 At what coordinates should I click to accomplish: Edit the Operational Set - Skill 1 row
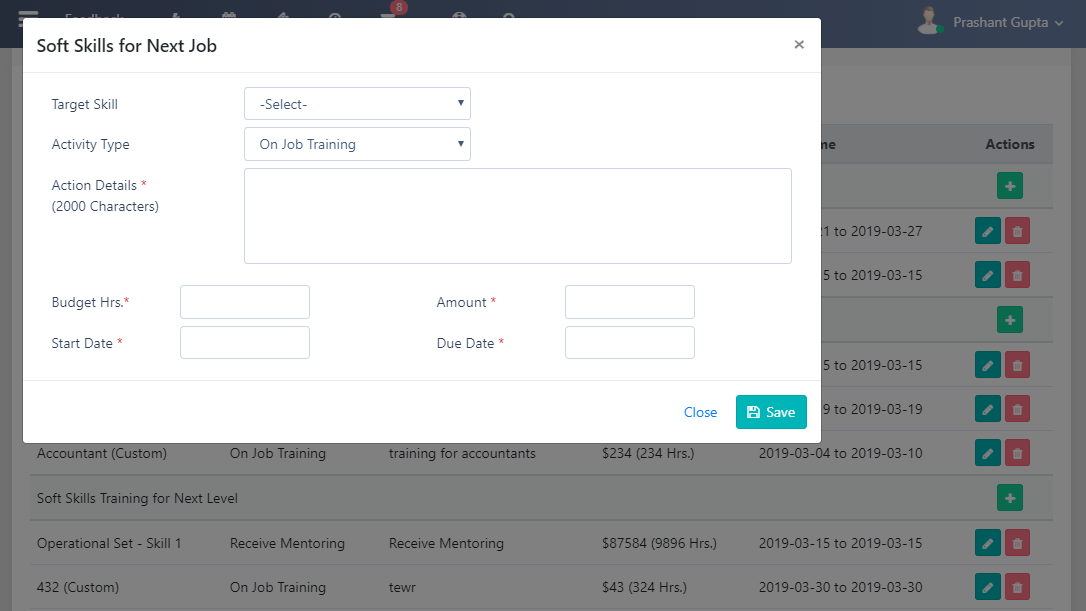[987, 543]
